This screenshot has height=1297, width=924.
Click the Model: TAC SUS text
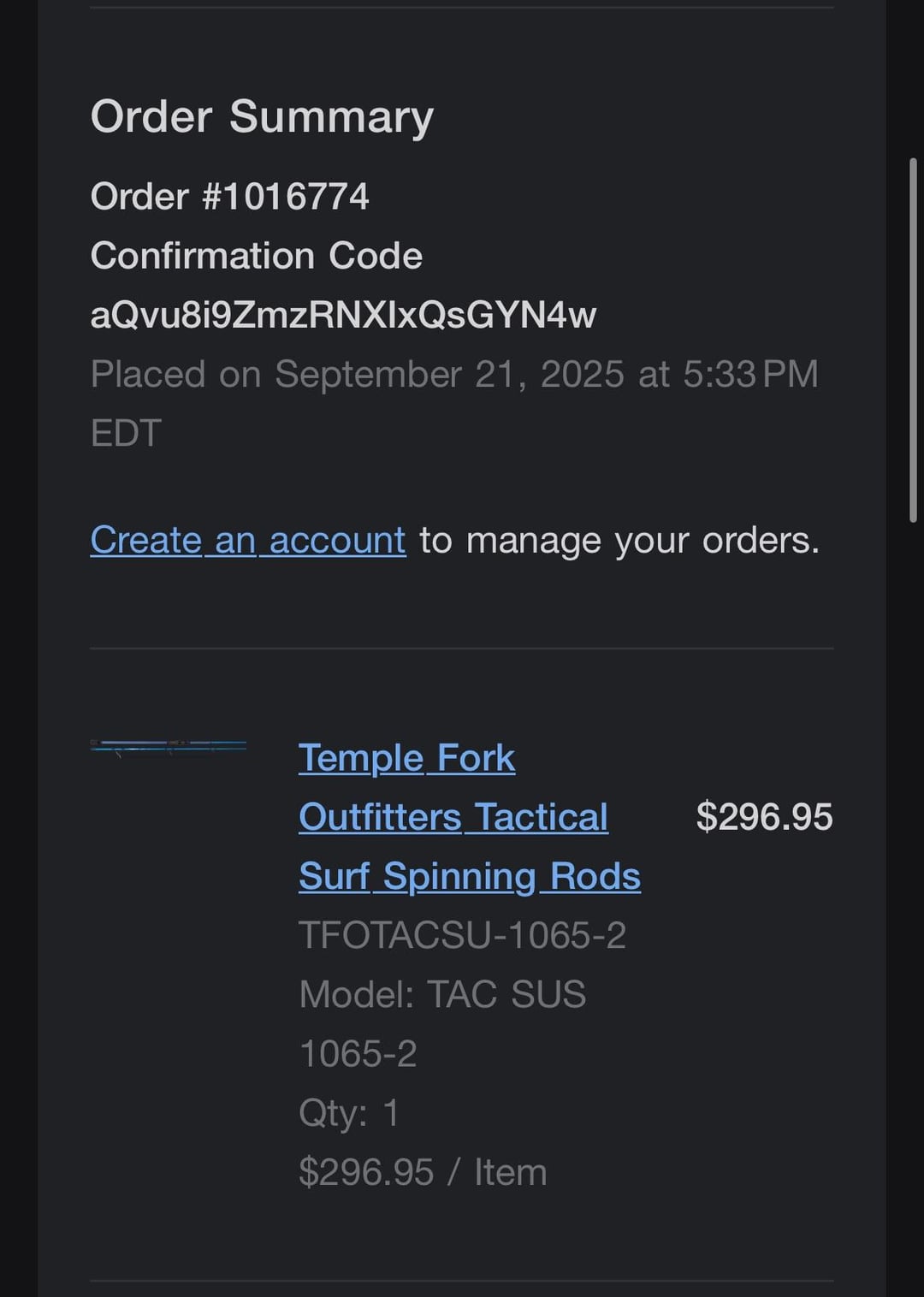tap(442, 995)
